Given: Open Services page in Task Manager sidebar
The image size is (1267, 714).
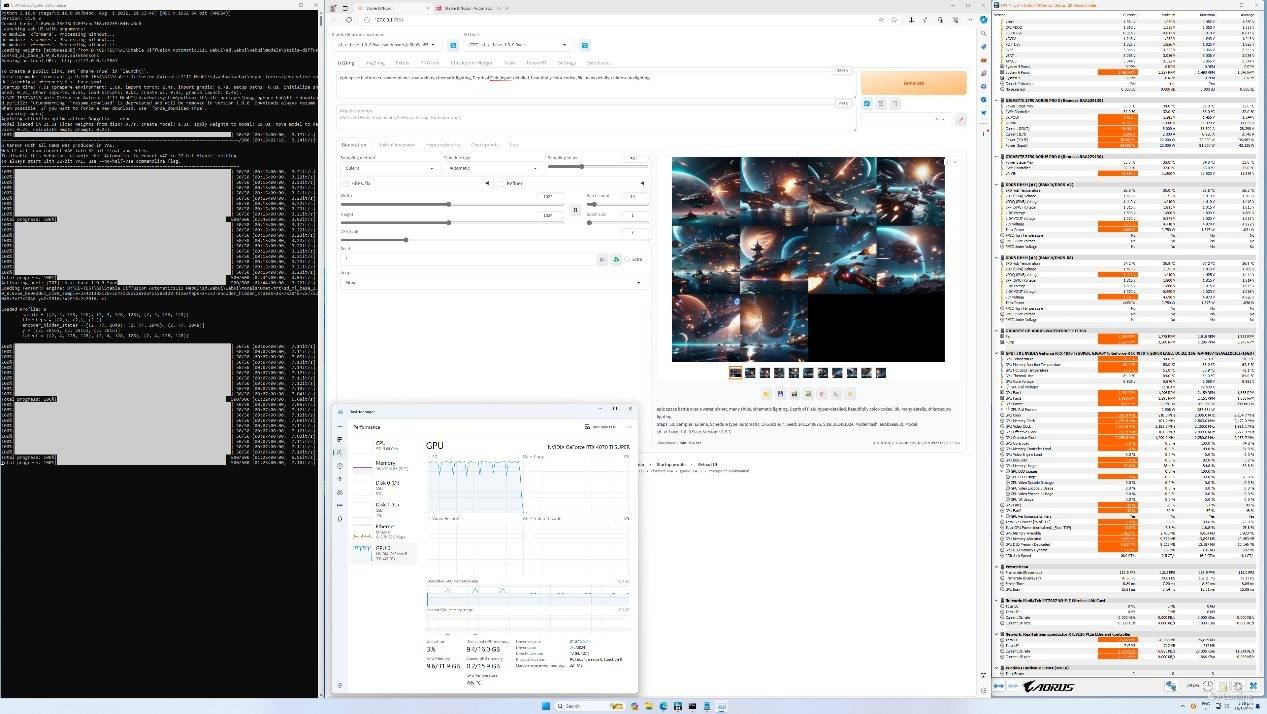Looking at the screenshot, I should [x=340, y=518].
